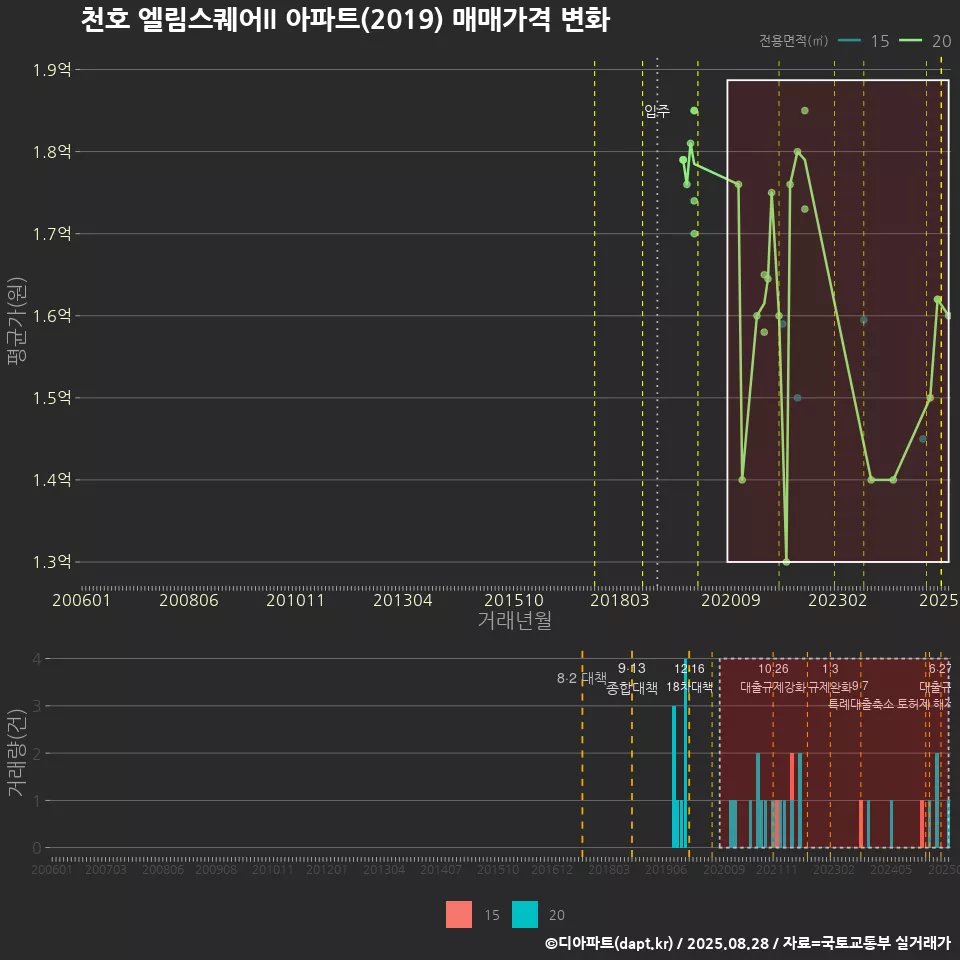Click the teal 20 swatch in bottom legend

pos(525,914)
